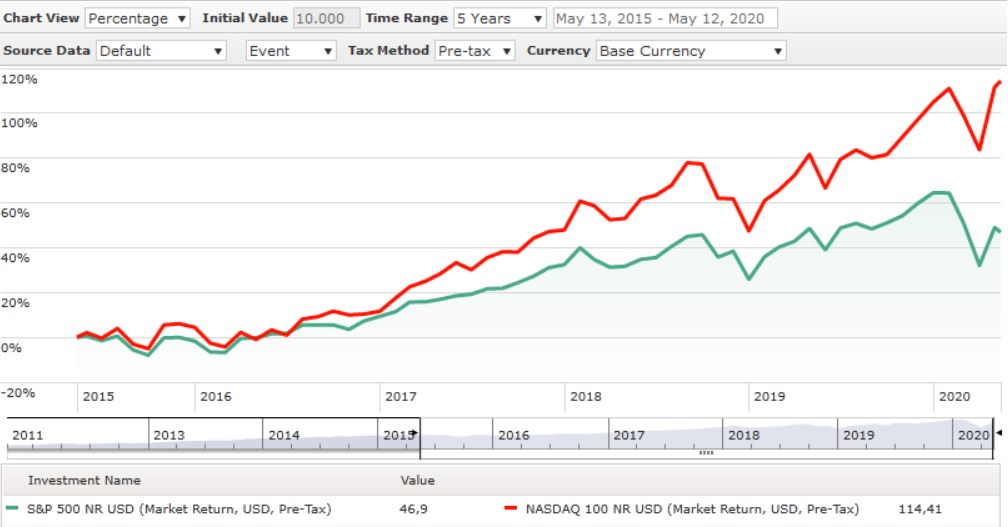Click the Value column header

coord(417,481)
